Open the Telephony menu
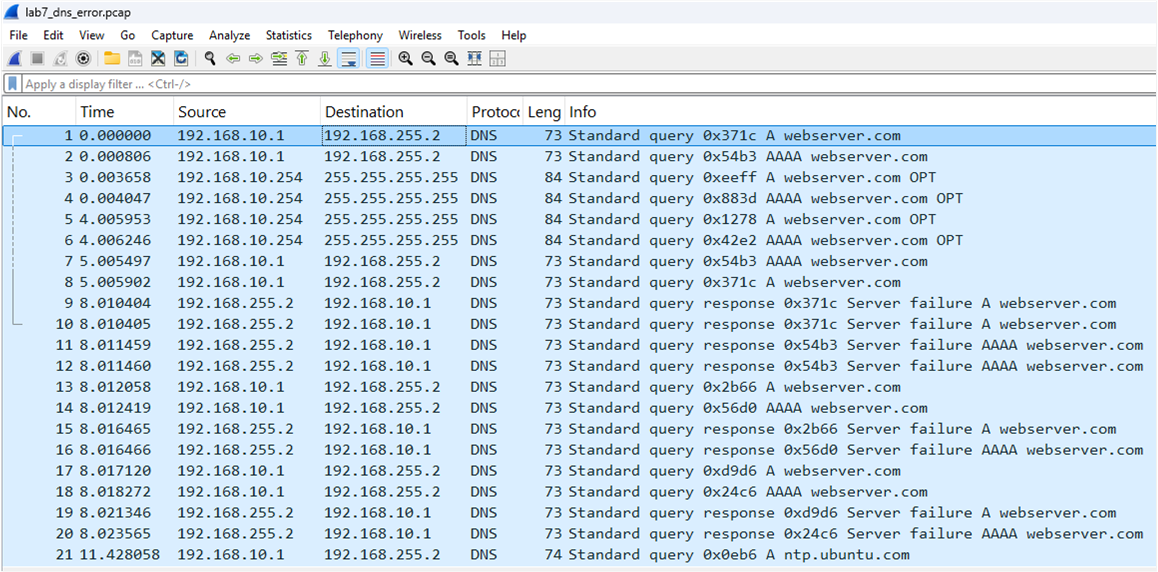 [x=355, y=35]
